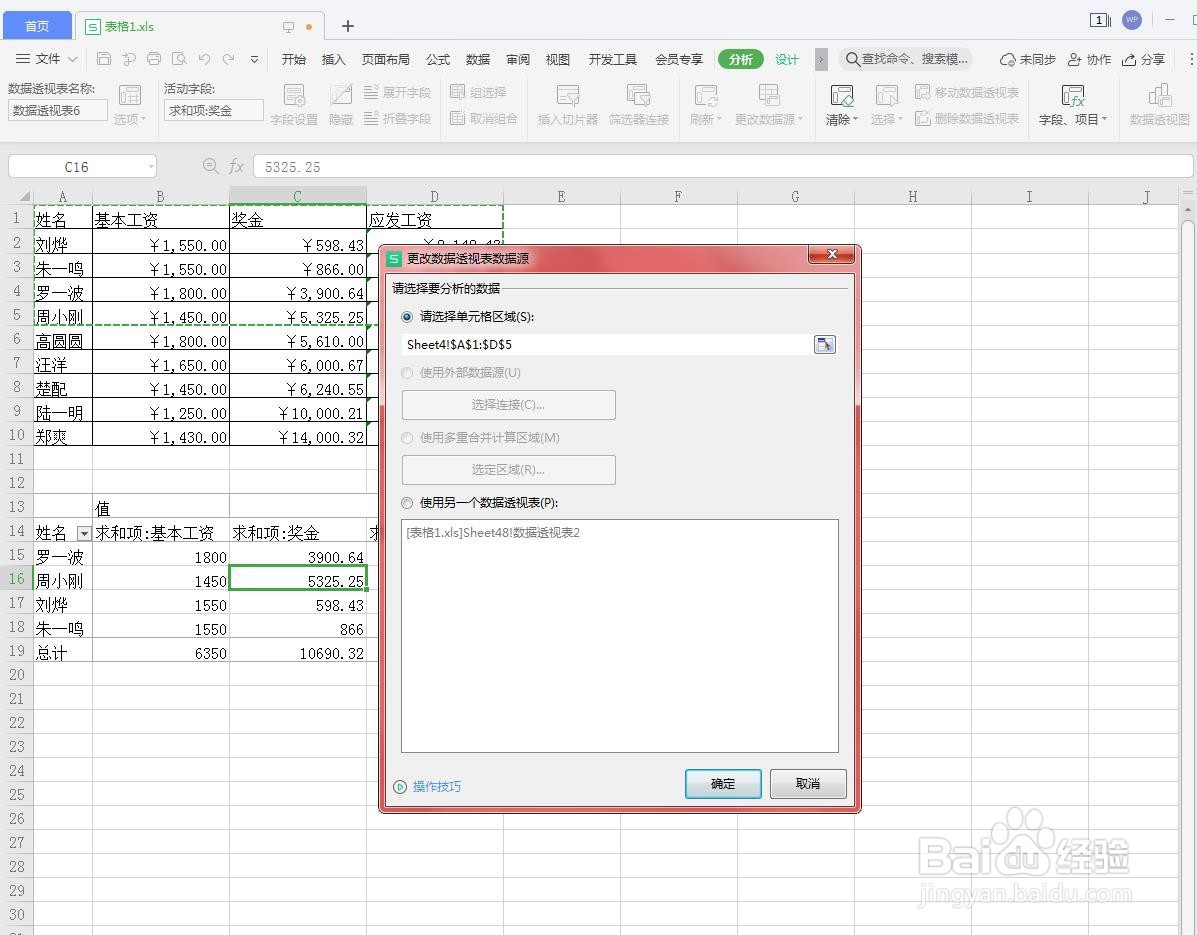Click the range selector icon in dialog

[x=824, y=344]
